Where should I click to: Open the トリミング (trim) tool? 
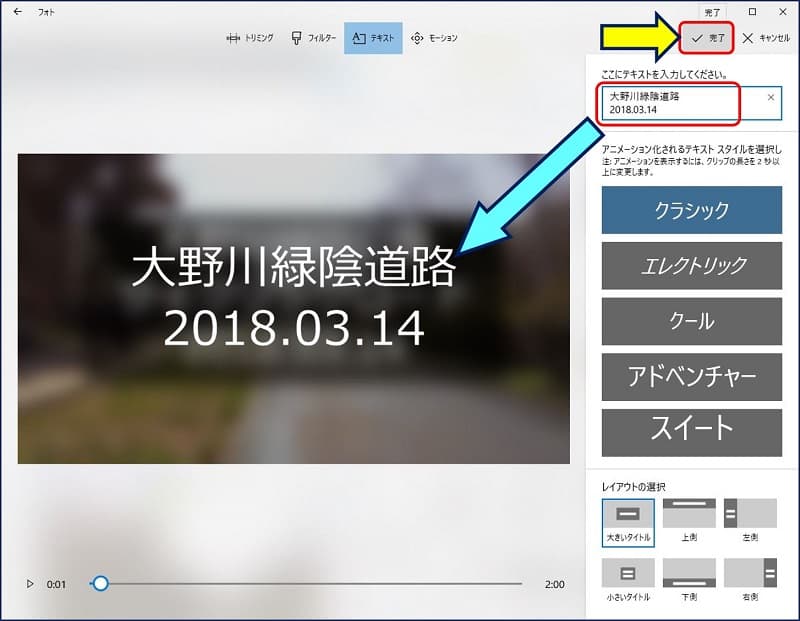coord(251,38)
